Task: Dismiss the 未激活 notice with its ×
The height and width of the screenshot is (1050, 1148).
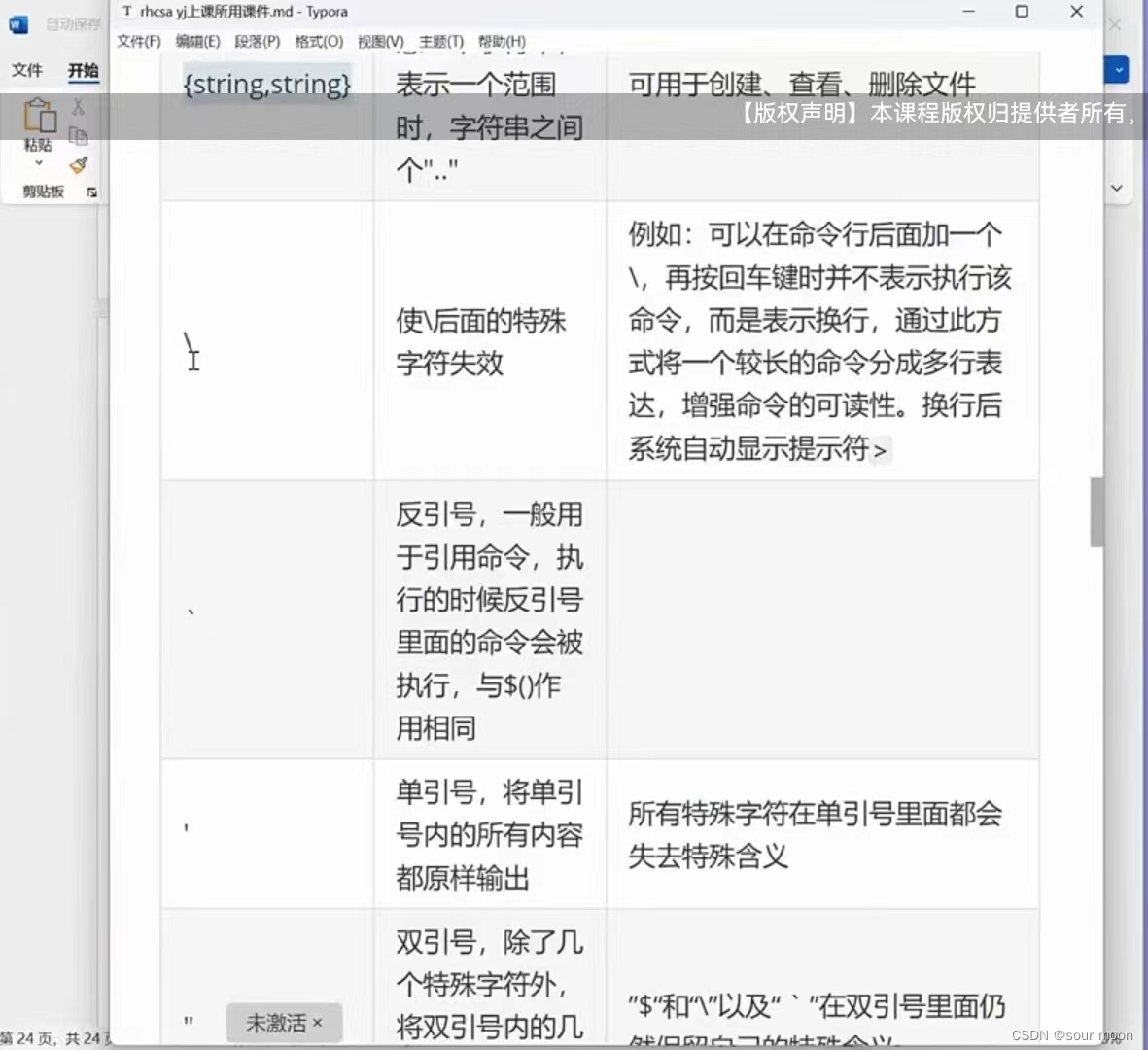Action: click(x=317, y=1023)
